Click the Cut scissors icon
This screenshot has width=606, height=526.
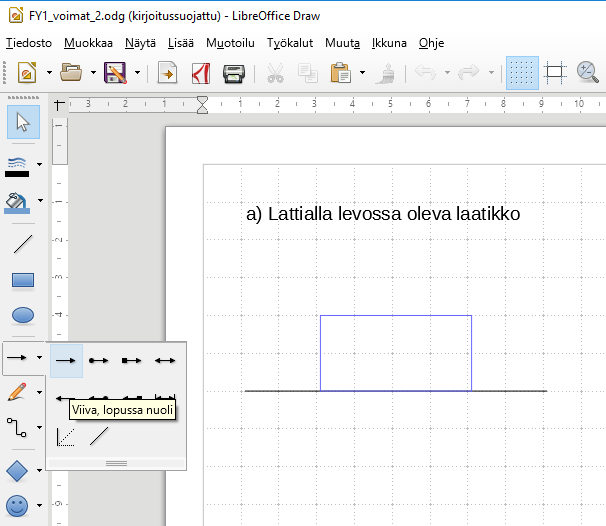[x=275, y=73]
